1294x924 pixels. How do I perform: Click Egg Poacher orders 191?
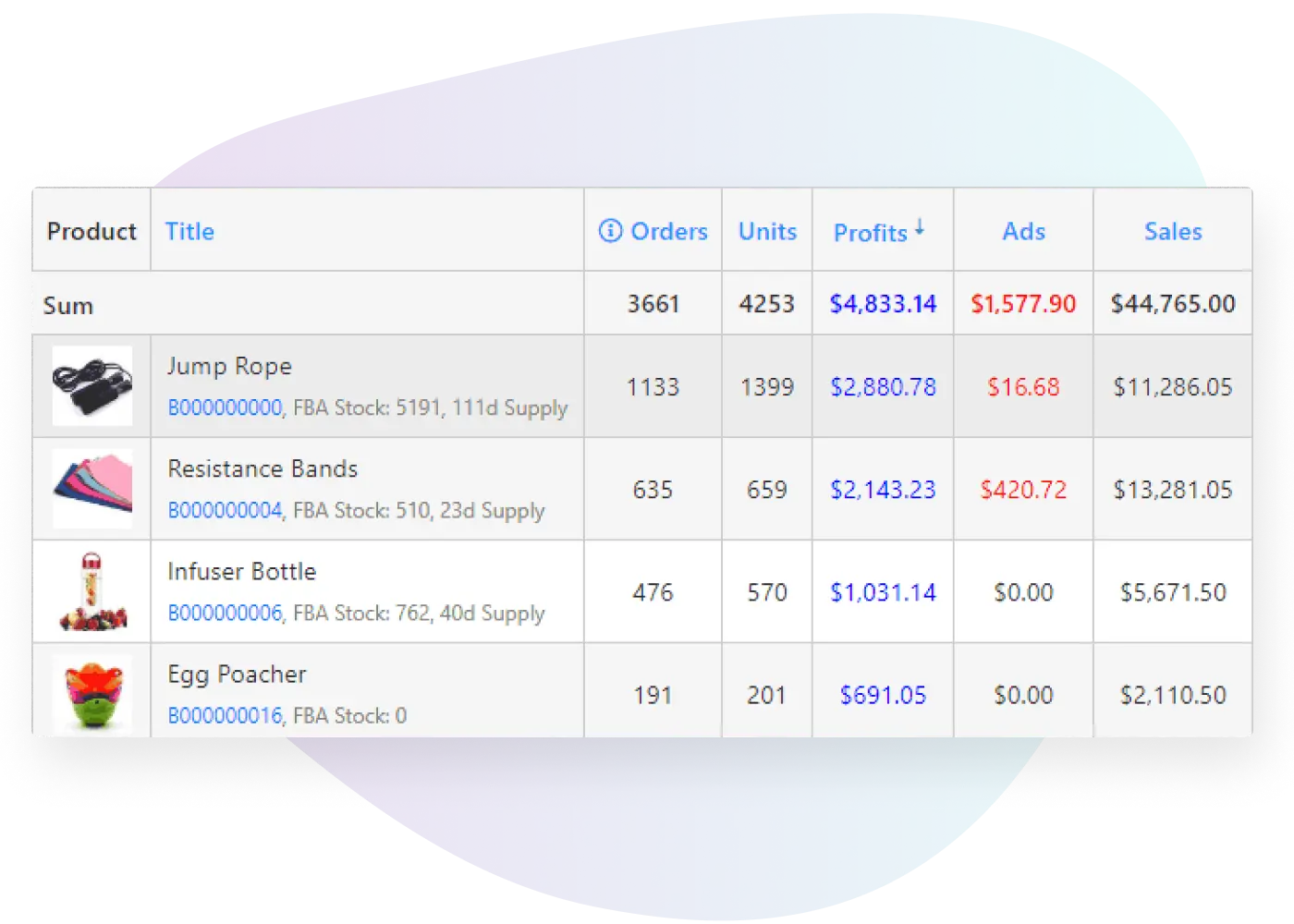tap(653, 695)
